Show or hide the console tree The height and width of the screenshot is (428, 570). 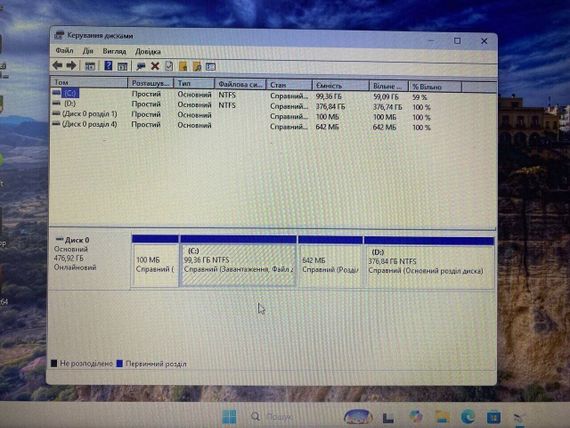(90, 66)
